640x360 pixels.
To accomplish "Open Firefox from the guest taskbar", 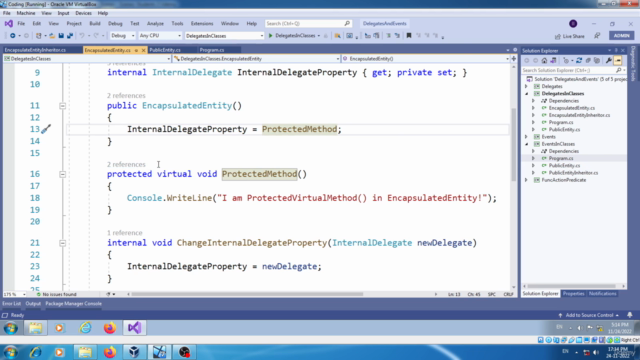I will point(110,328).
